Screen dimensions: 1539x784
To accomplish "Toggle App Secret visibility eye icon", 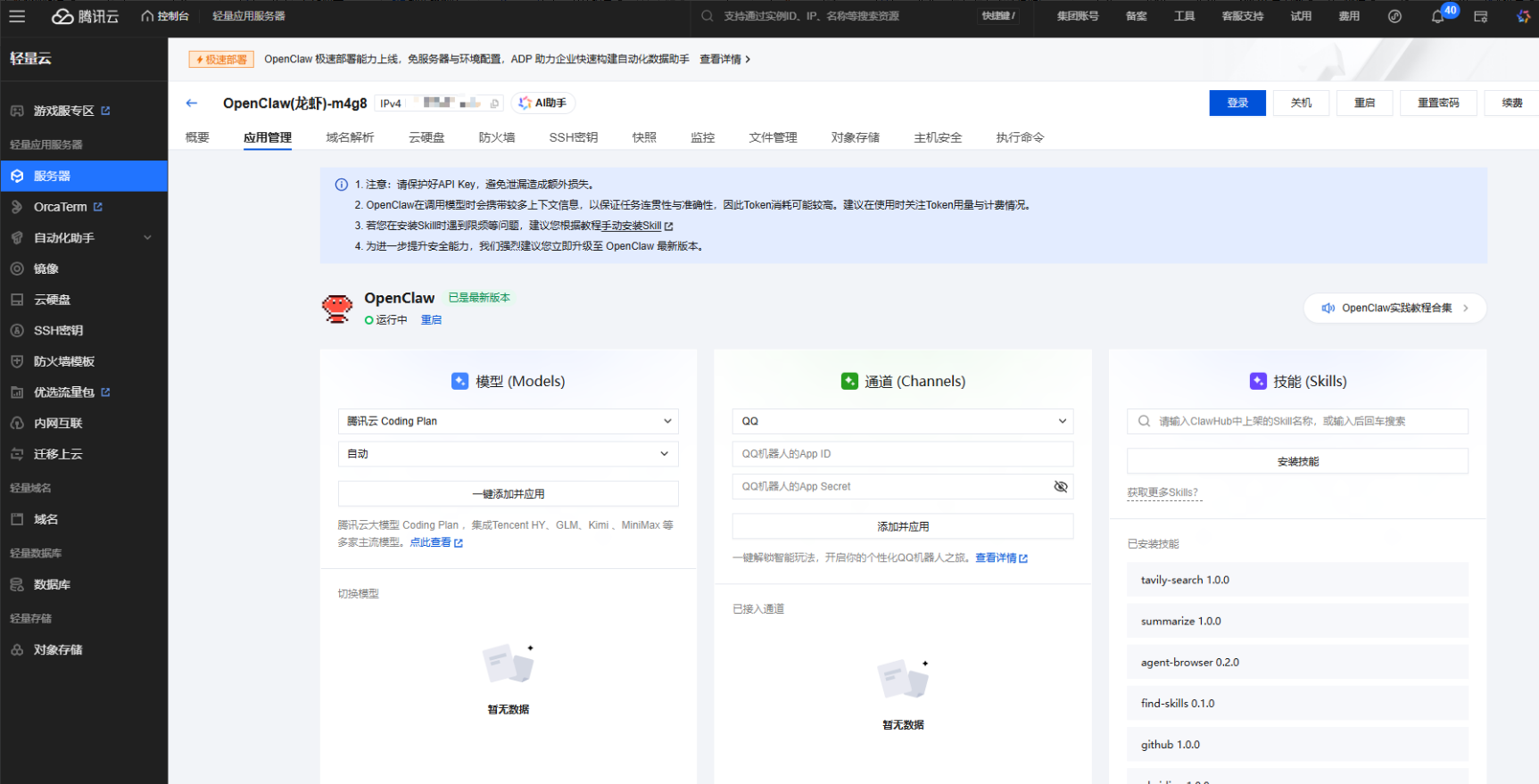I will (1060, 486).
